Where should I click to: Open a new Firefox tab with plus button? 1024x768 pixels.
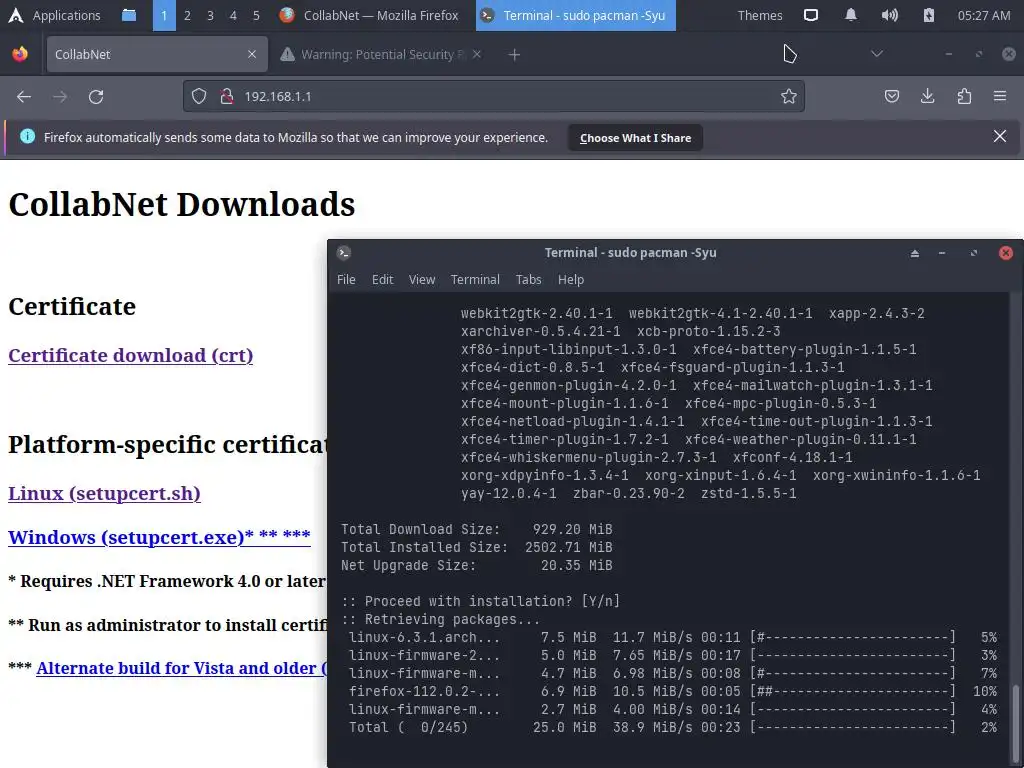[515, 55]
